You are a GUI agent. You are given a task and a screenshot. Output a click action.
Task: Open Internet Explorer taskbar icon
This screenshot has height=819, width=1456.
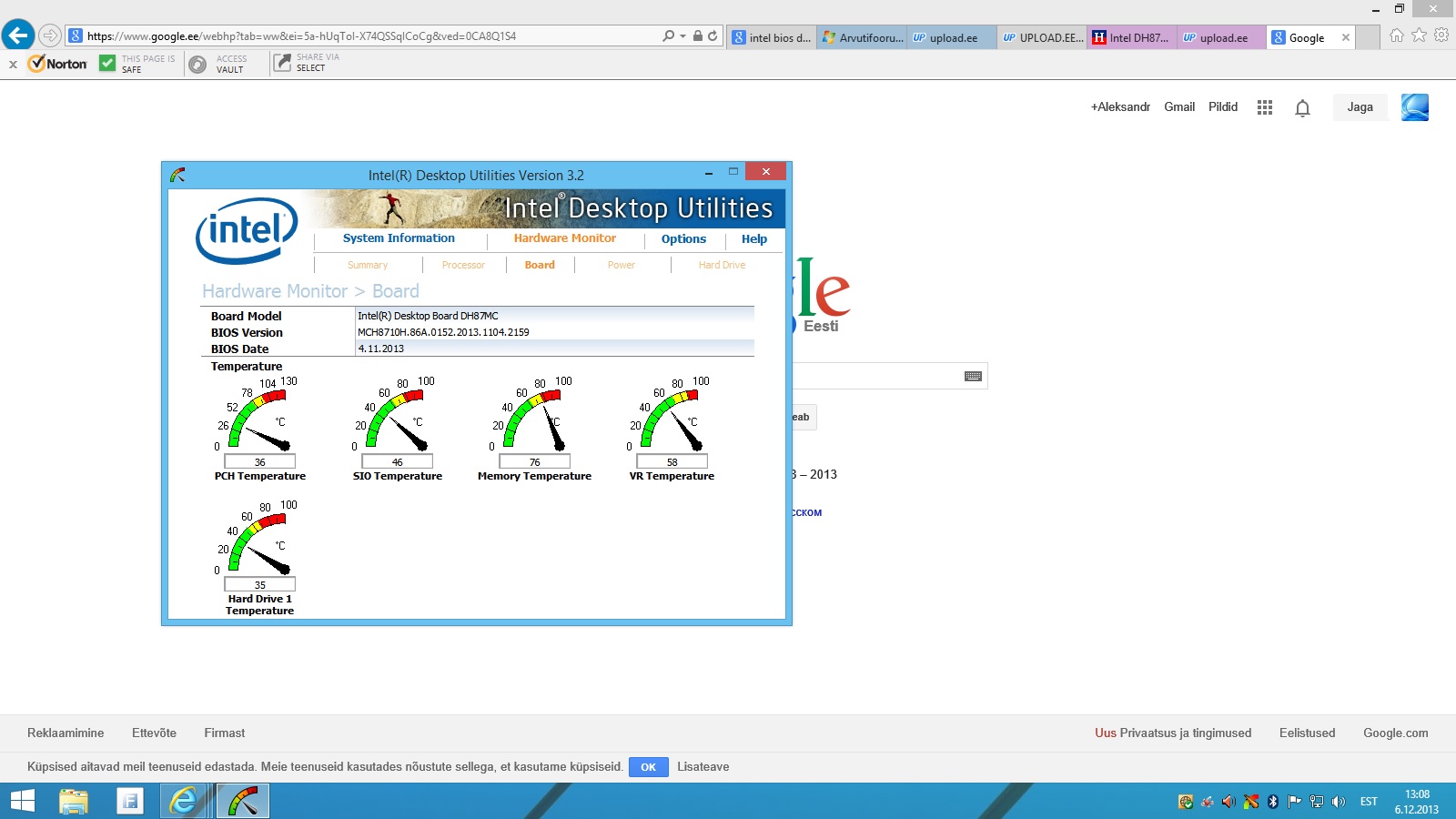[184, 801]
